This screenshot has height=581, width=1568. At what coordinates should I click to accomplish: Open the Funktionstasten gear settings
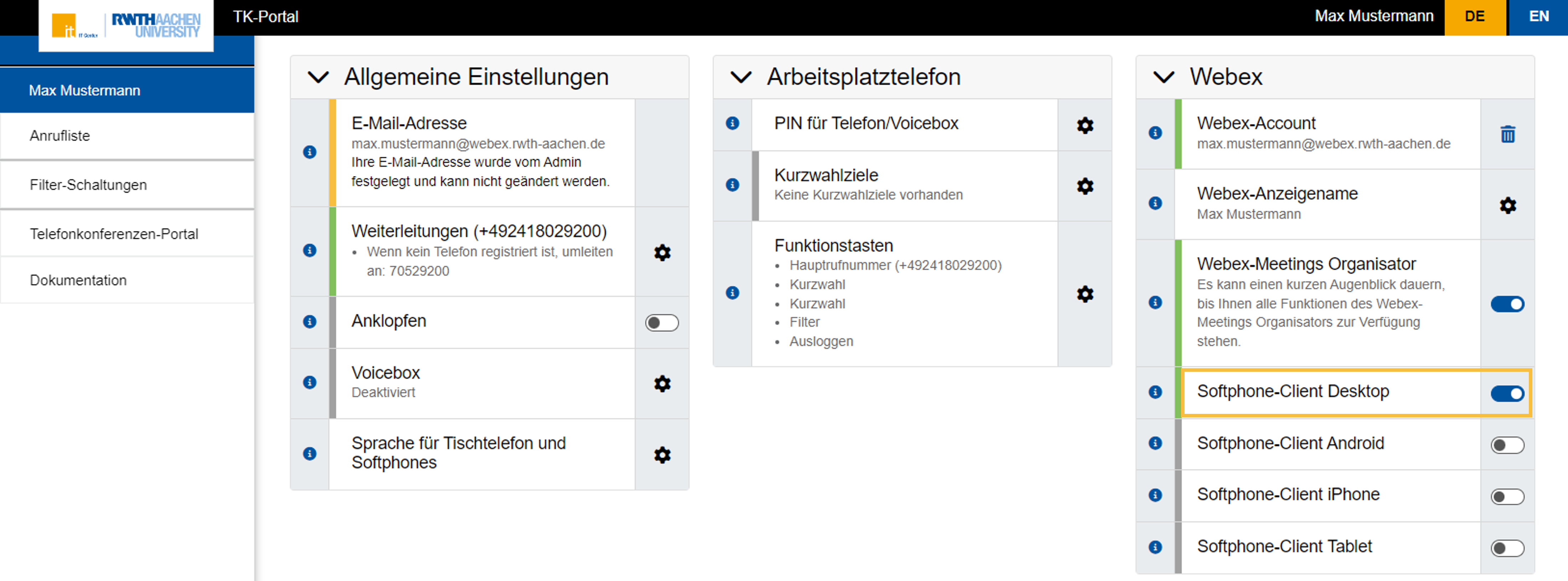click(x=1085, y=294)
